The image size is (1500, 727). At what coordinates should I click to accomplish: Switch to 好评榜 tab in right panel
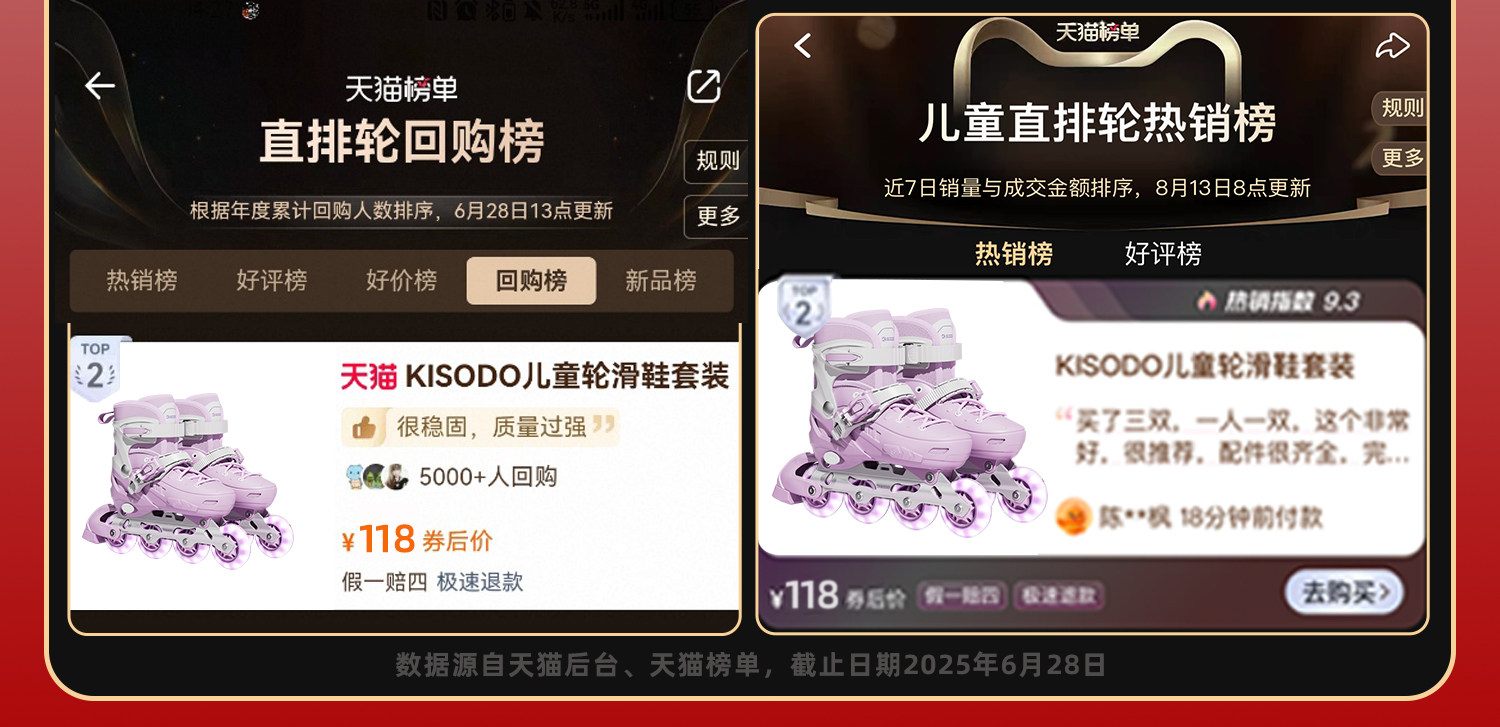click(1163, 254)
